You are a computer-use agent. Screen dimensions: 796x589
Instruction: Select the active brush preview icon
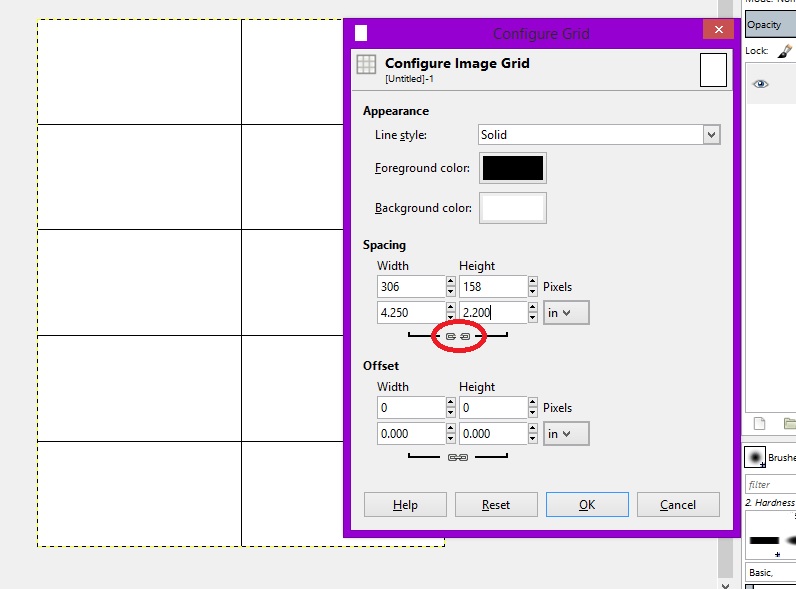coord(755,457)
